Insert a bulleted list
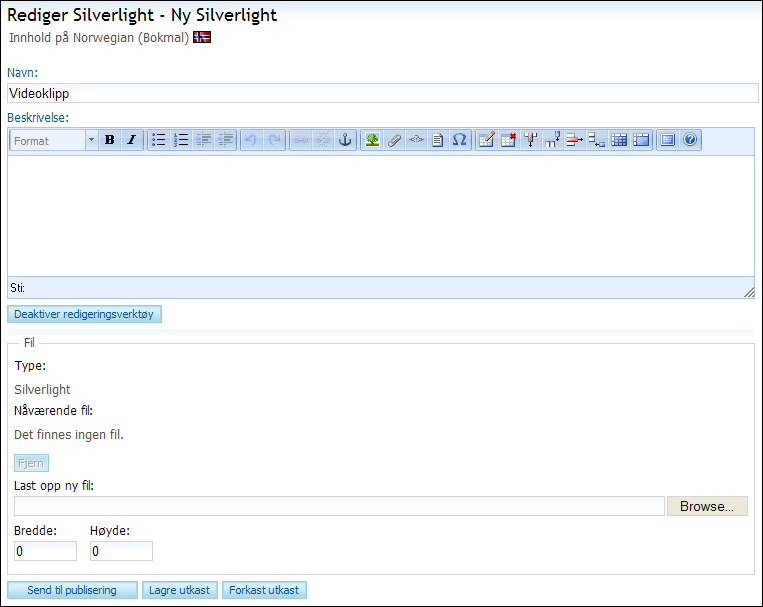The width and height of the screenshot is (763, 607). [159, 140]
